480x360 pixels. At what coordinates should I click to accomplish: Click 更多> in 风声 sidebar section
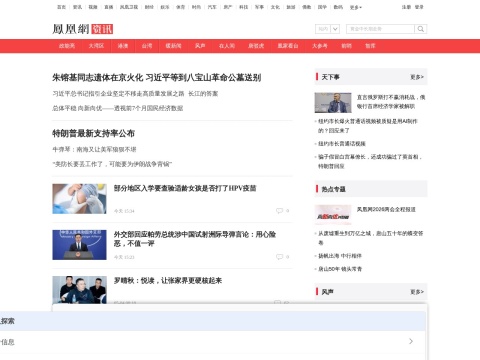[x=417, y=292]
